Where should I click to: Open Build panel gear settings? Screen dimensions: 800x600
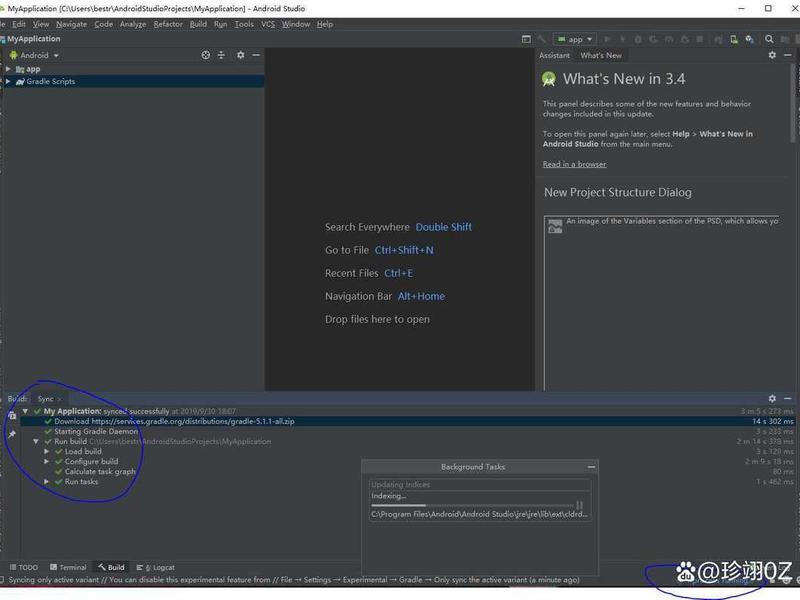[x=772, y=398]
